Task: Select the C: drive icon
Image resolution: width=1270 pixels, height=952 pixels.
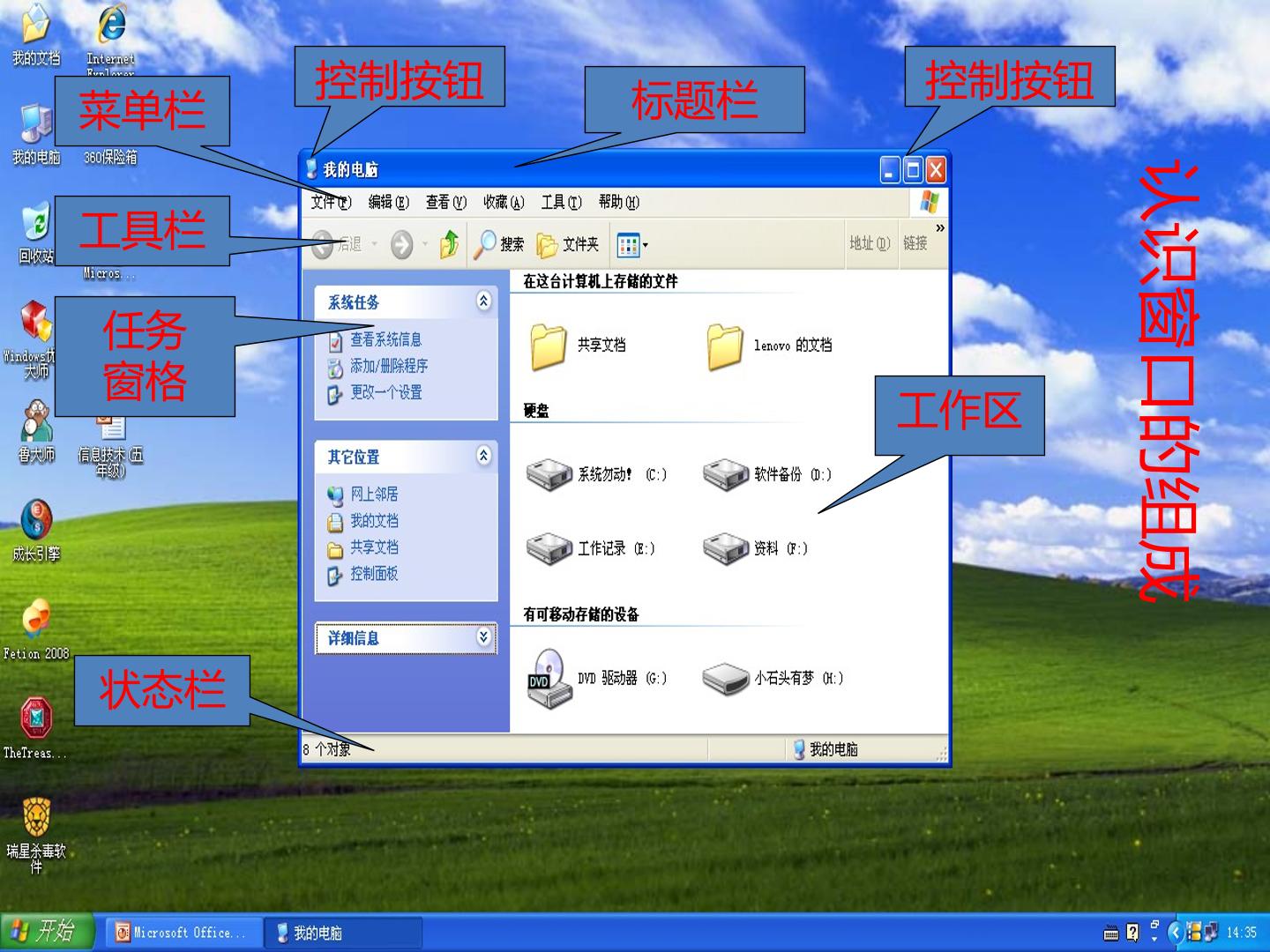Action: [x=549, y=474]
